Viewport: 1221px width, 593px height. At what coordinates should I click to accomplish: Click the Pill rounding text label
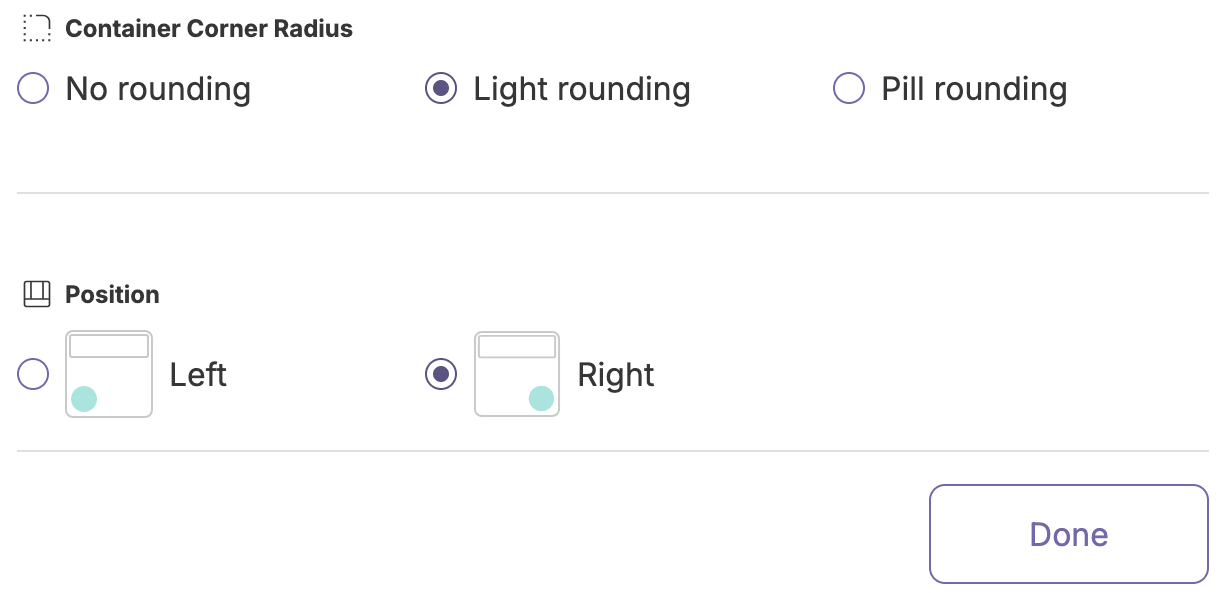coord(972,88)
